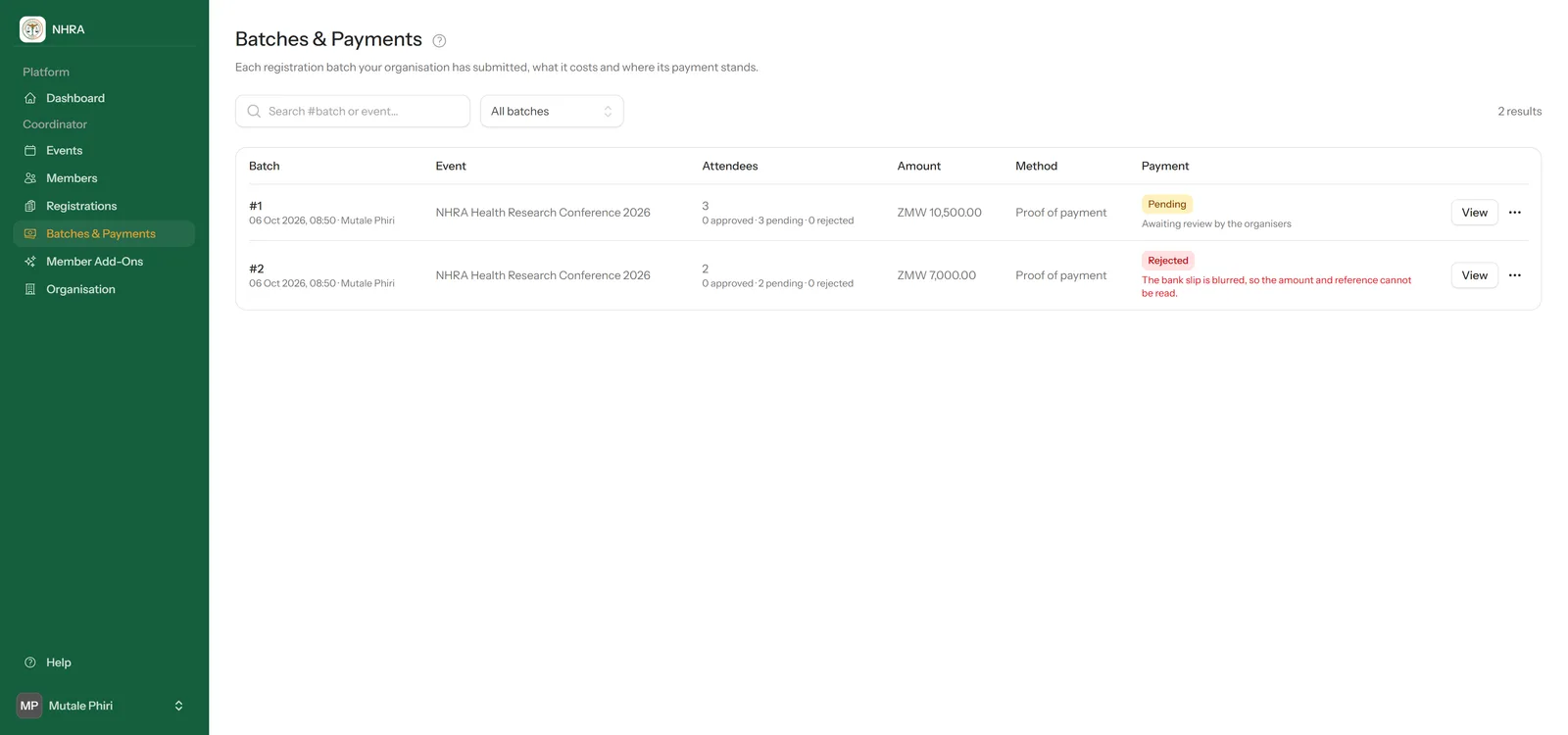The image size is (1568, 735).
Task: Click the Batch column header
Action: pos(265,167)
